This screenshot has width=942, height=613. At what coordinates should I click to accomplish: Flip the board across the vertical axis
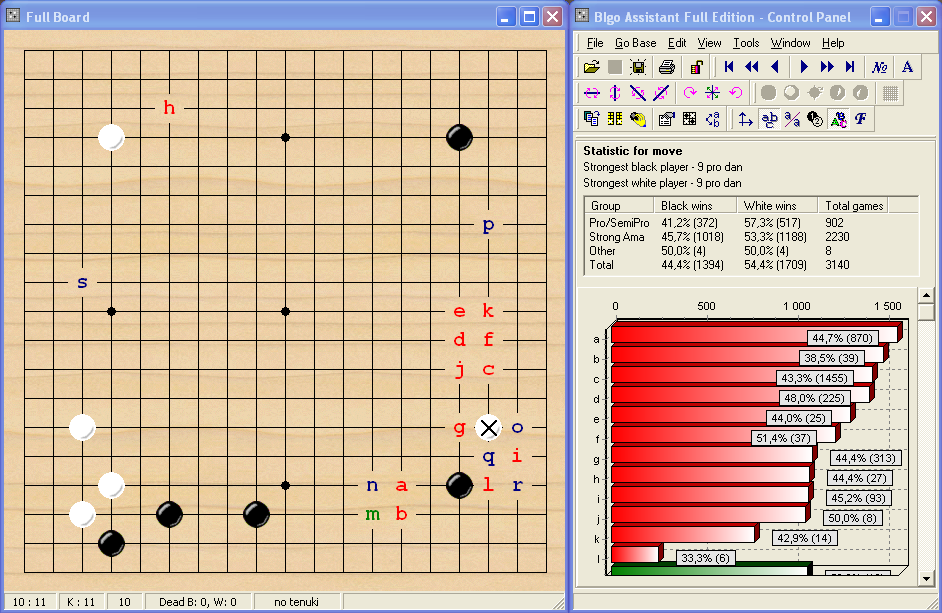615,93
